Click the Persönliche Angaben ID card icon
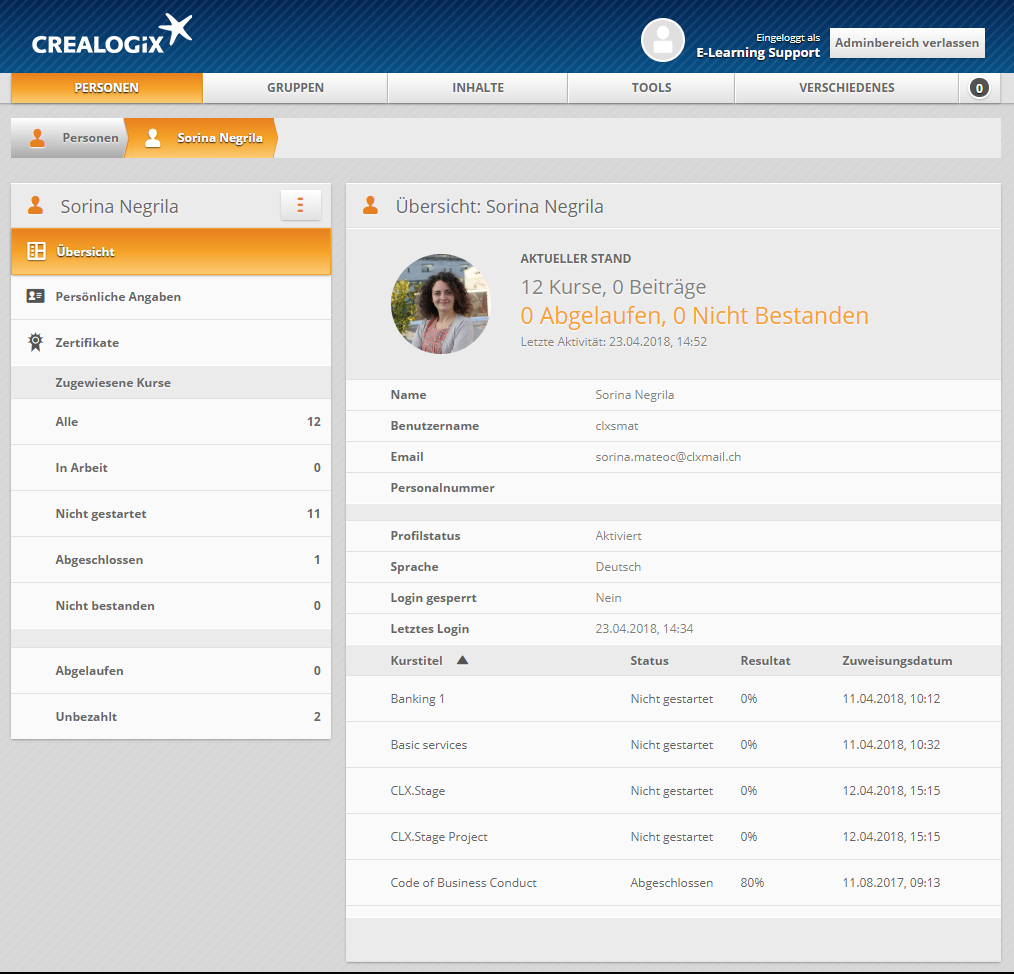The height and width of the screenshot is (974, 1014). point(36,297)
